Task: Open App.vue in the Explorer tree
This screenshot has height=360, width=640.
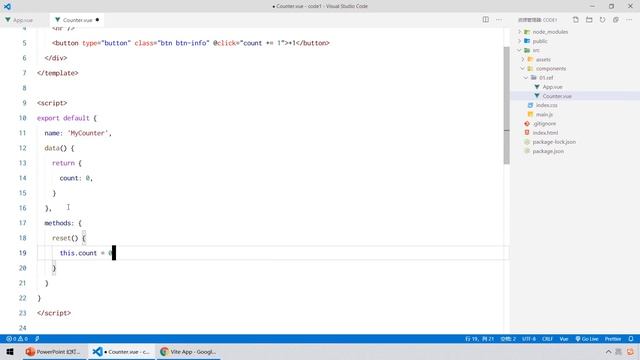Action: [552, 87]
